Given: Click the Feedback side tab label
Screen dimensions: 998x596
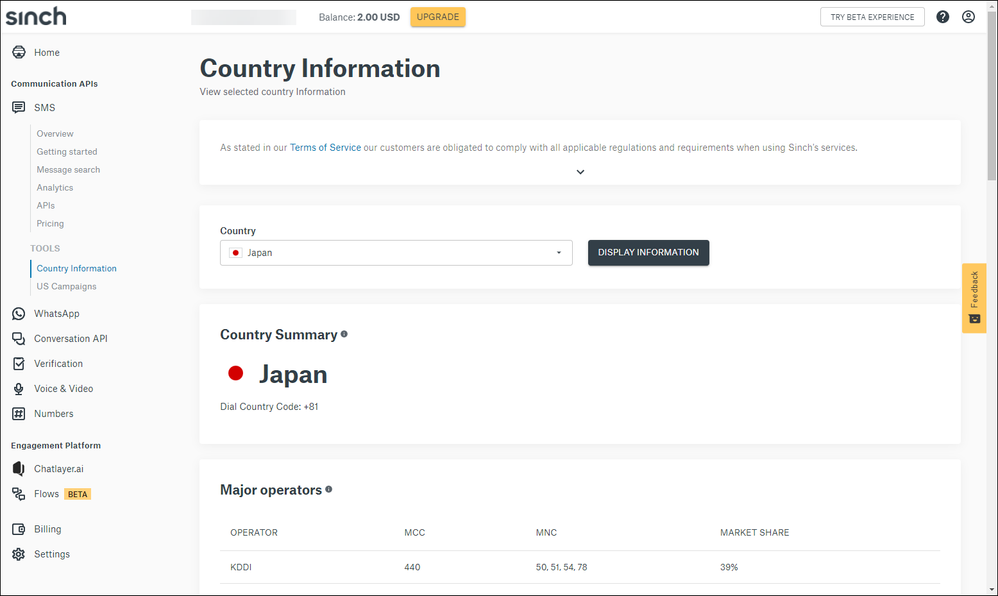Looking at the screenshot, I should coord(974,289).
